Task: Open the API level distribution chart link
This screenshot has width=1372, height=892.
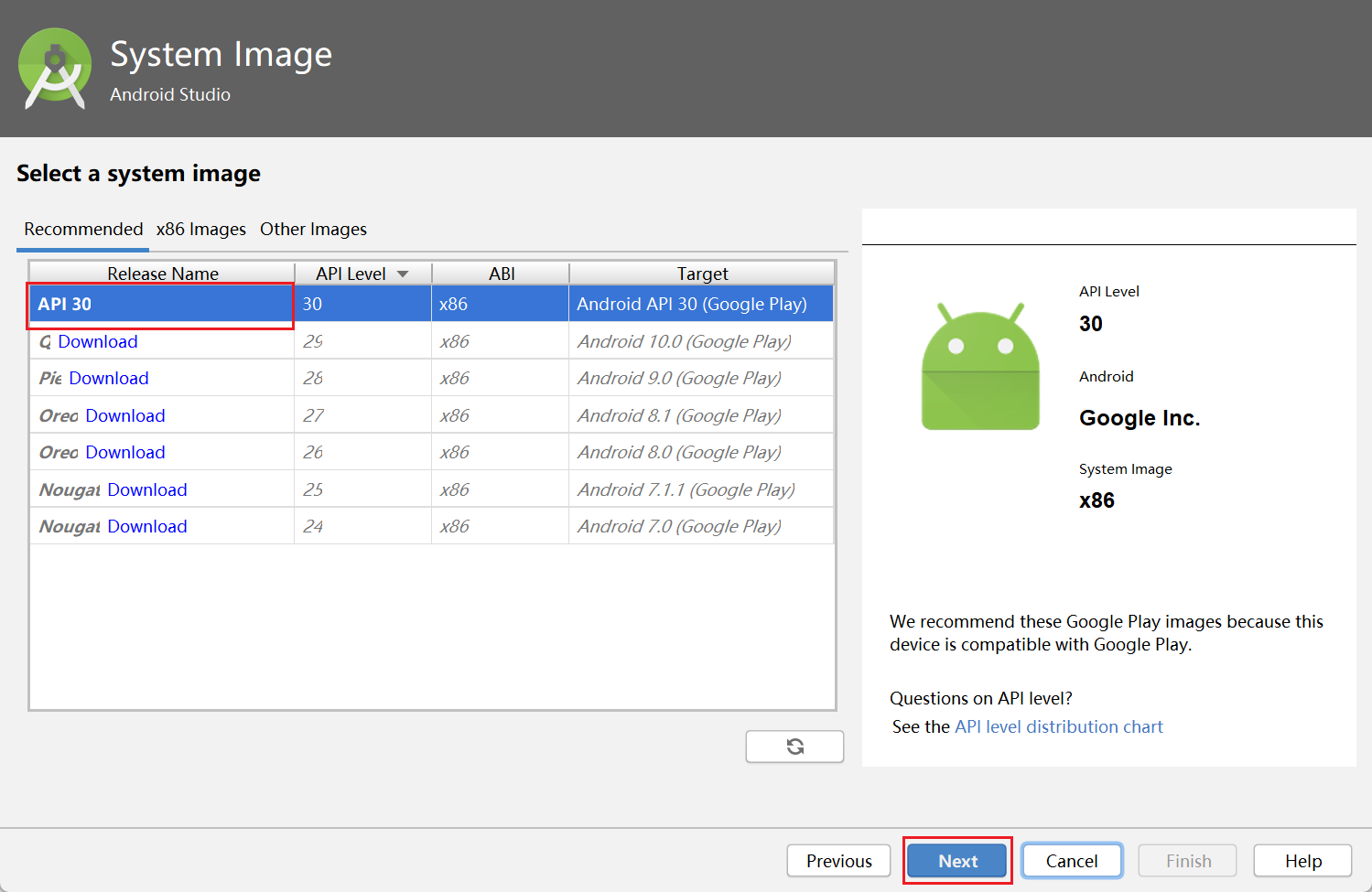Action: [1058, 726]
